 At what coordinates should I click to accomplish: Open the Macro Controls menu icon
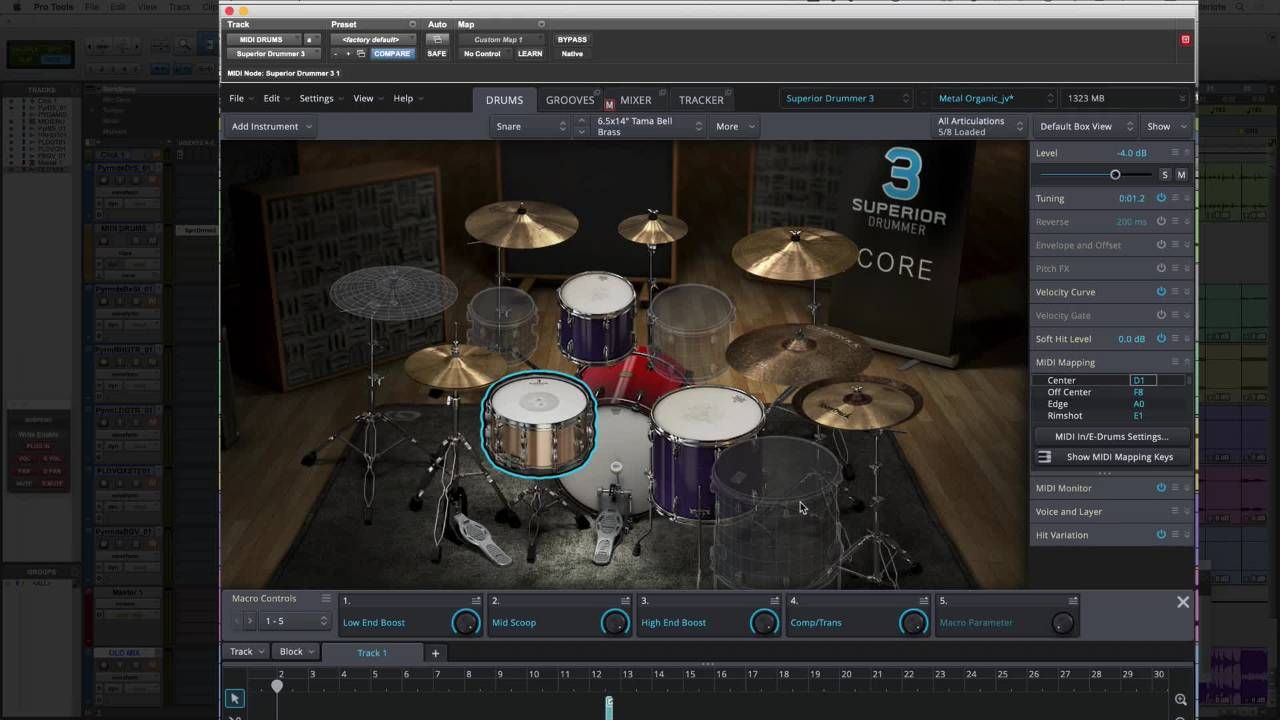(x=326, y=599)
